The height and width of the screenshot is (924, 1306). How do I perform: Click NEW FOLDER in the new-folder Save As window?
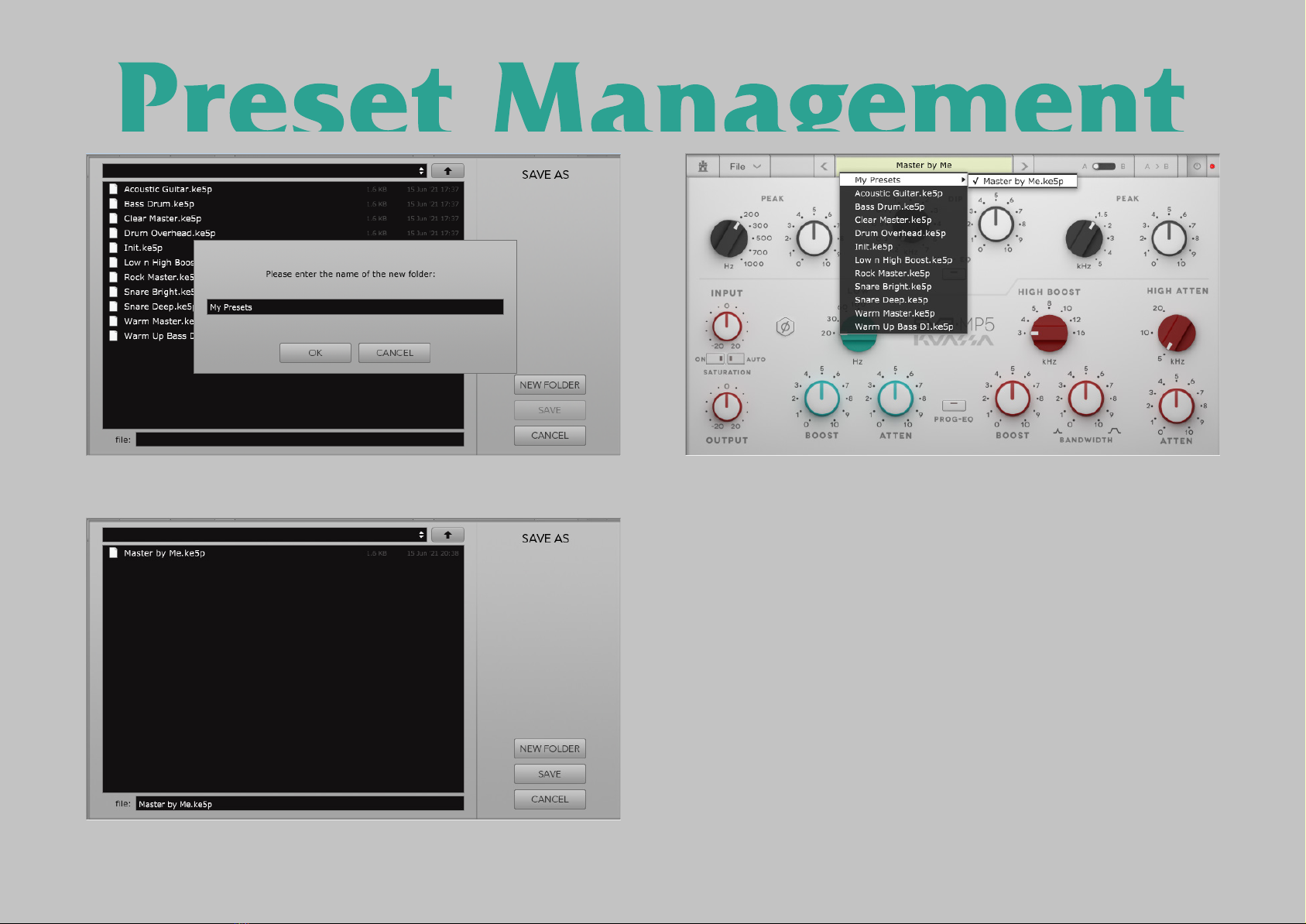coord(550,385)
